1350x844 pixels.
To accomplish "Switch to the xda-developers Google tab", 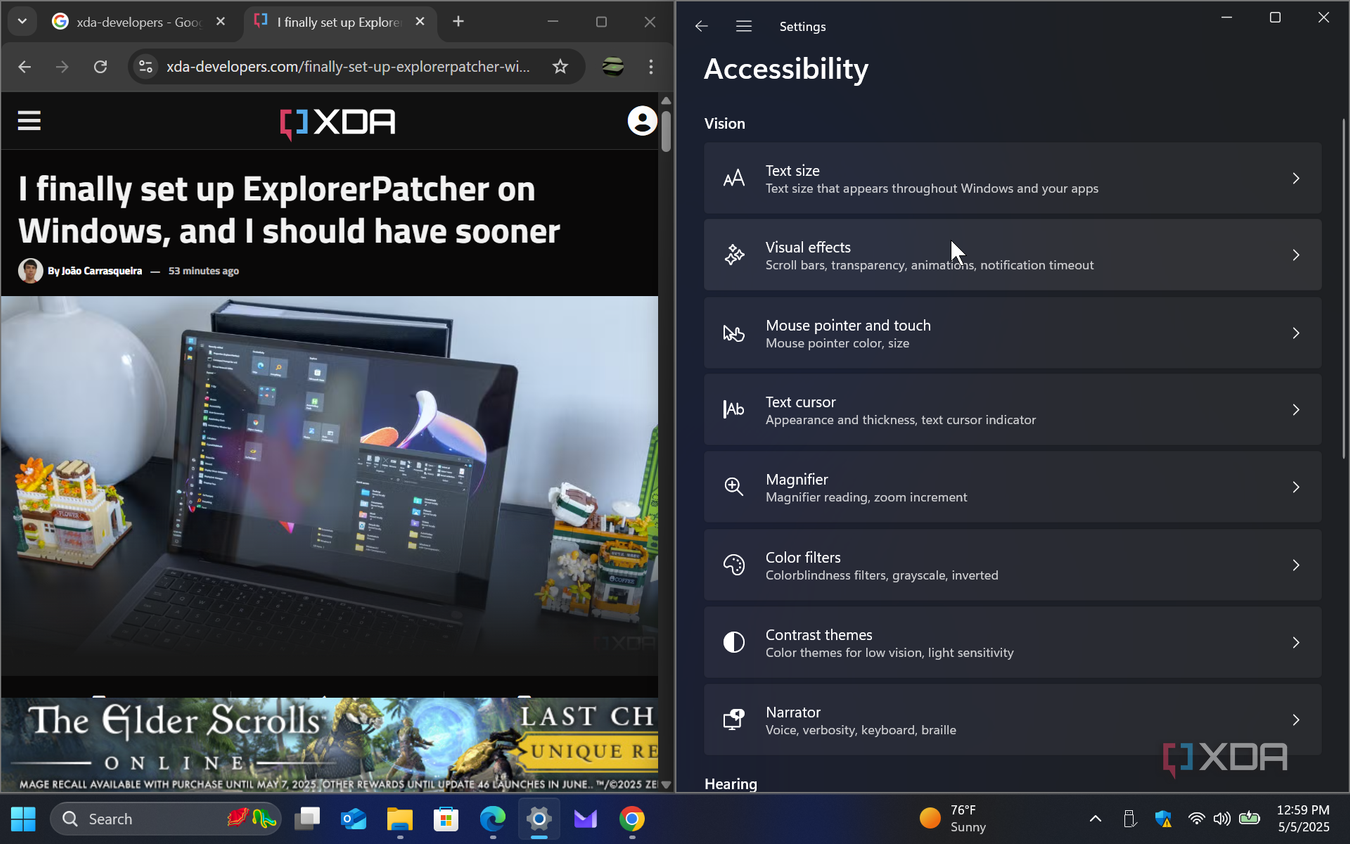I will click(140, 21).
